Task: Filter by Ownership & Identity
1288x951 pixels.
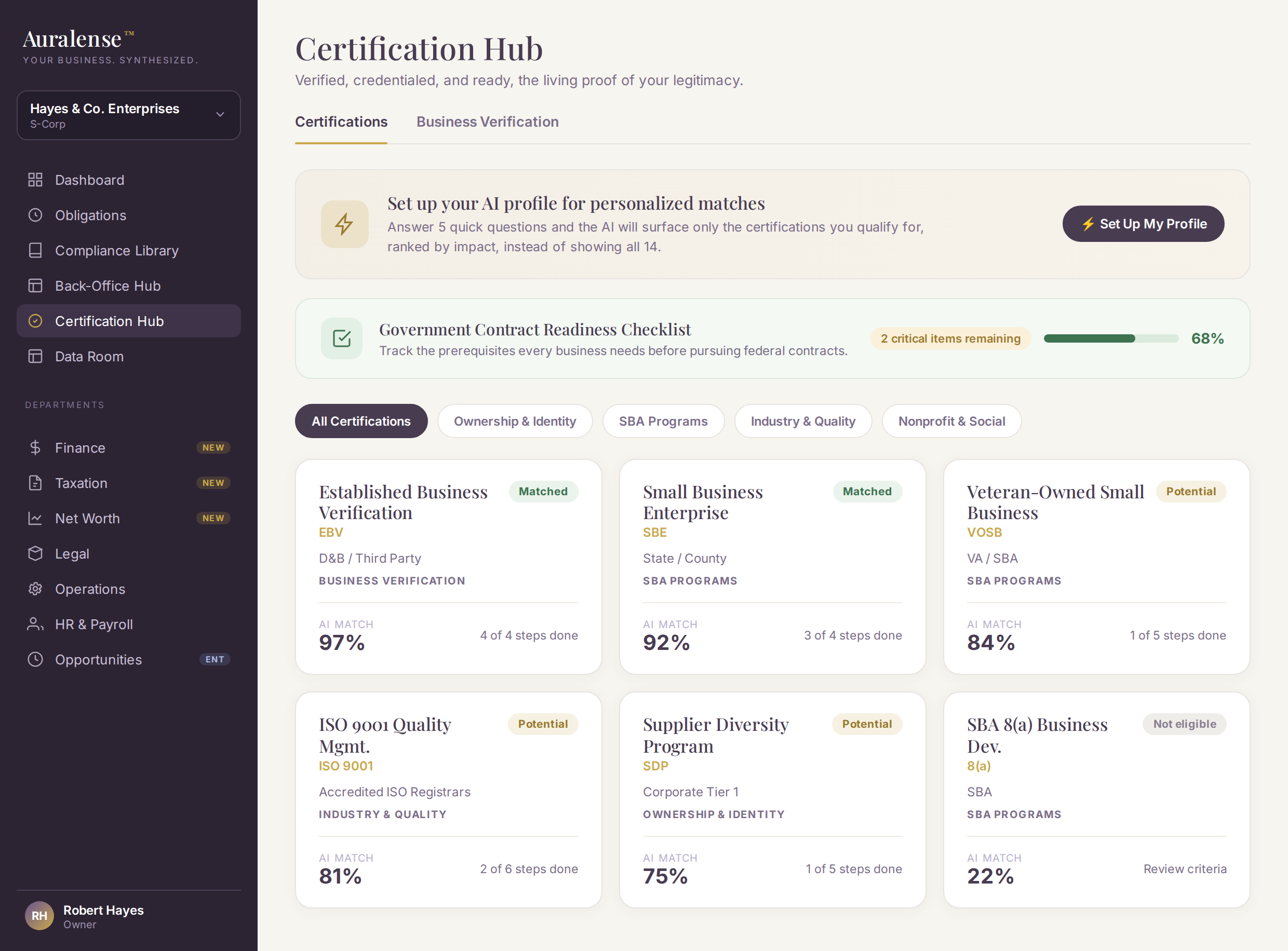Action: (x=515, y=421)
